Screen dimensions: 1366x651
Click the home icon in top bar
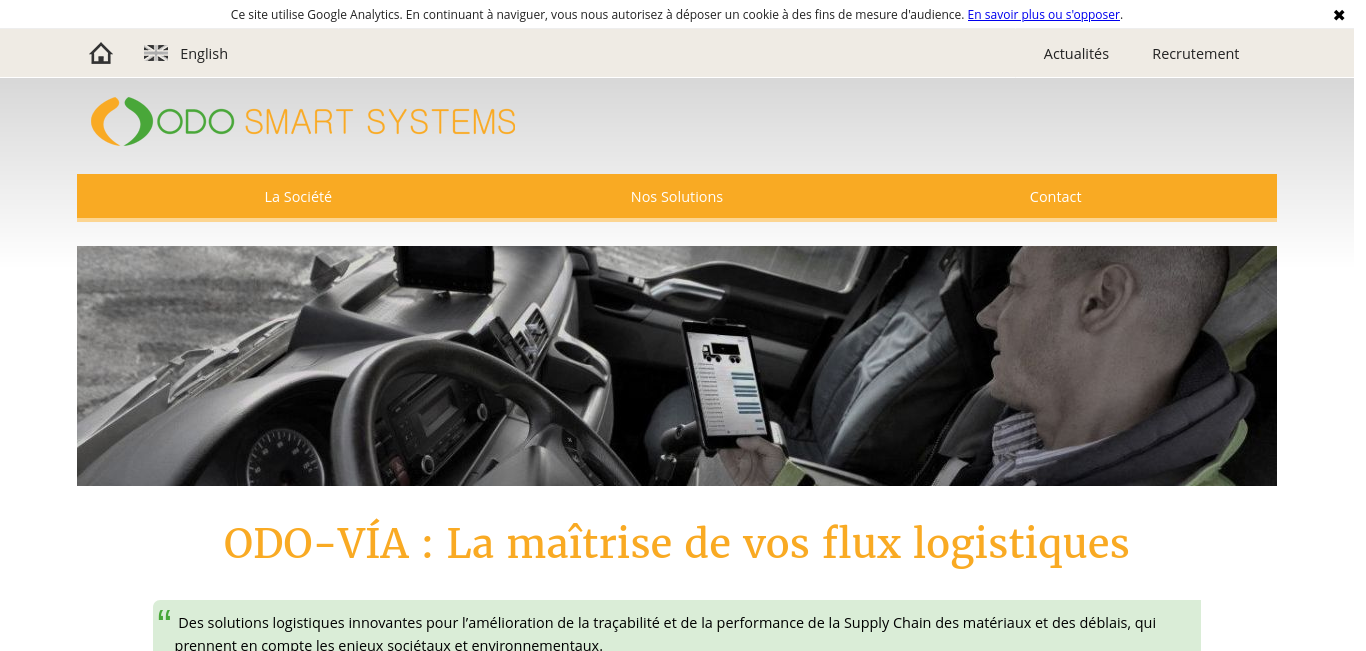(101, 54)
